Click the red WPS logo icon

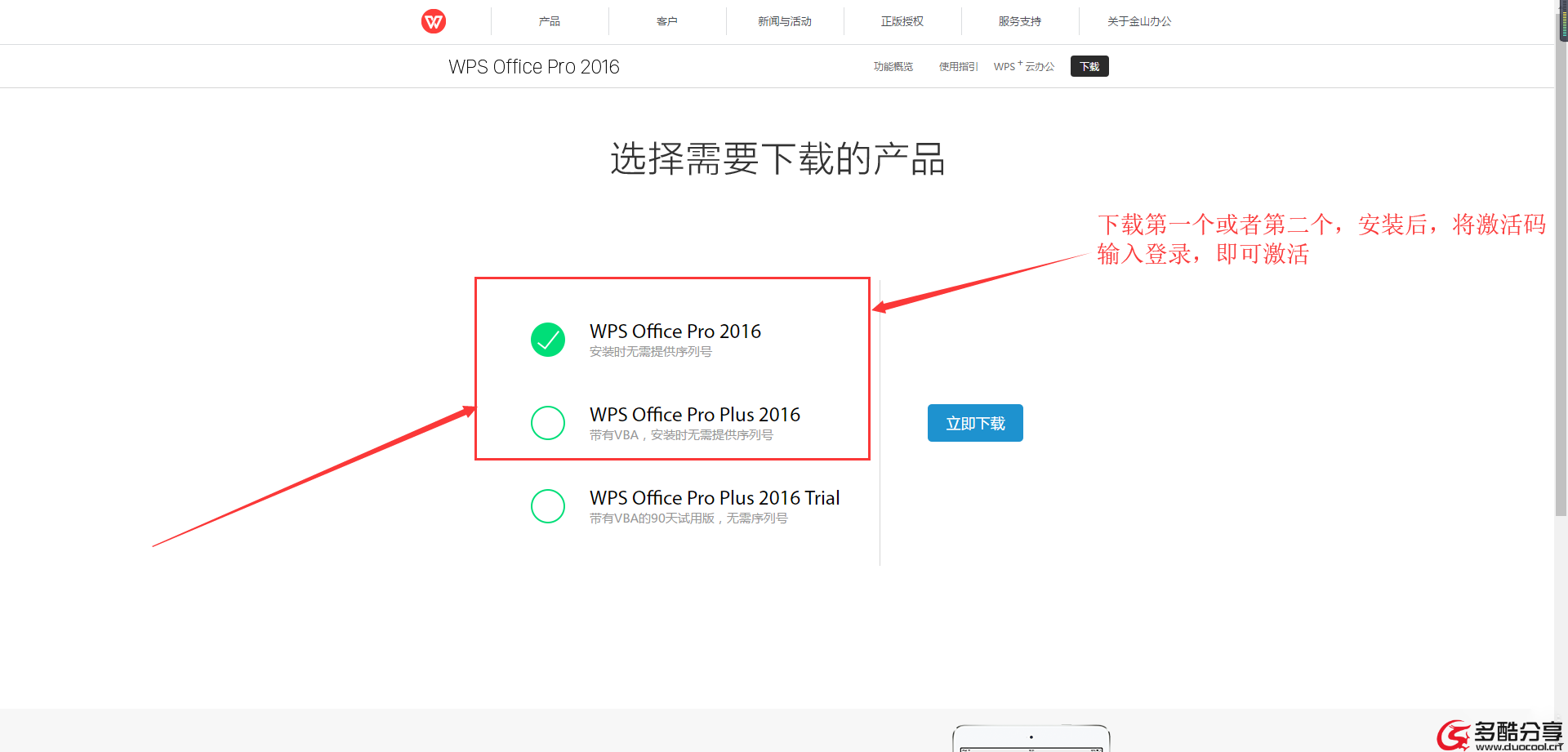(434, 21)
